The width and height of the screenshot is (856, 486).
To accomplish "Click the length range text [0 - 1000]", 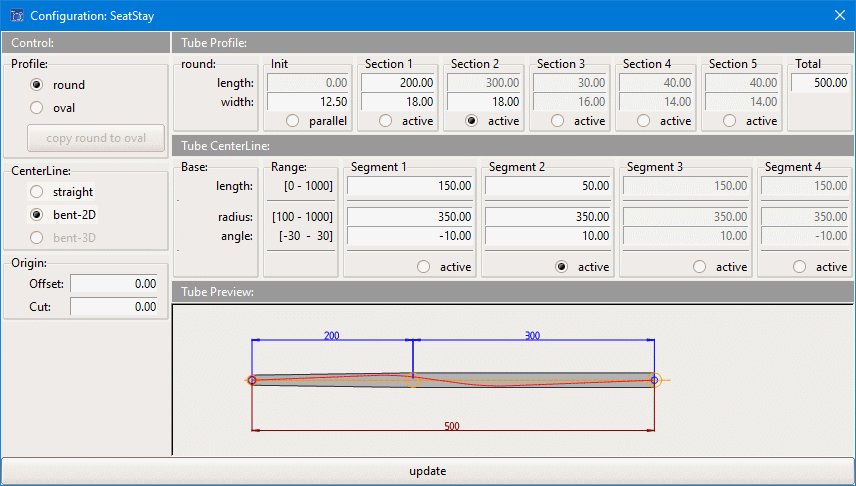I will tap(308, 186).
